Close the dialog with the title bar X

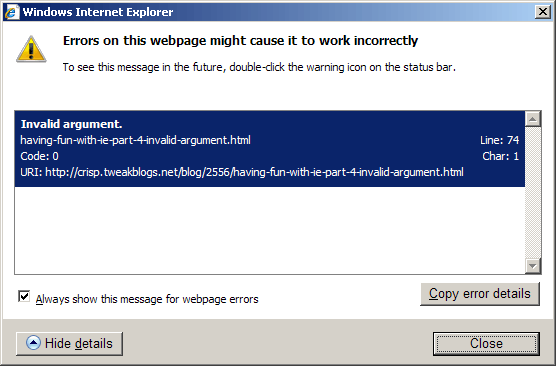tap(543, 12)
